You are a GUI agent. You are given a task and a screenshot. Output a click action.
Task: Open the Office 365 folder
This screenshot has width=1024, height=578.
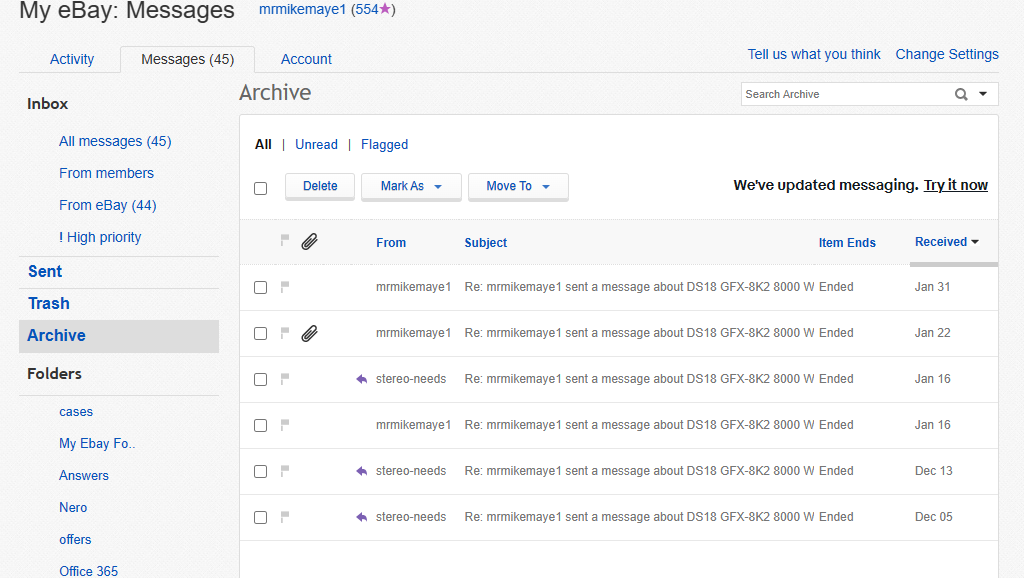pos(89,571)
